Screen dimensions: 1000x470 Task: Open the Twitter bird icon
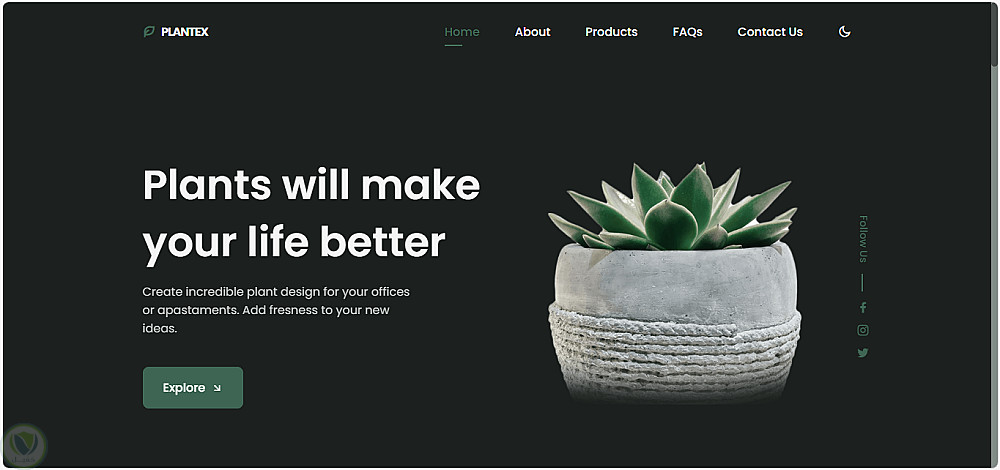pos(863,353)
